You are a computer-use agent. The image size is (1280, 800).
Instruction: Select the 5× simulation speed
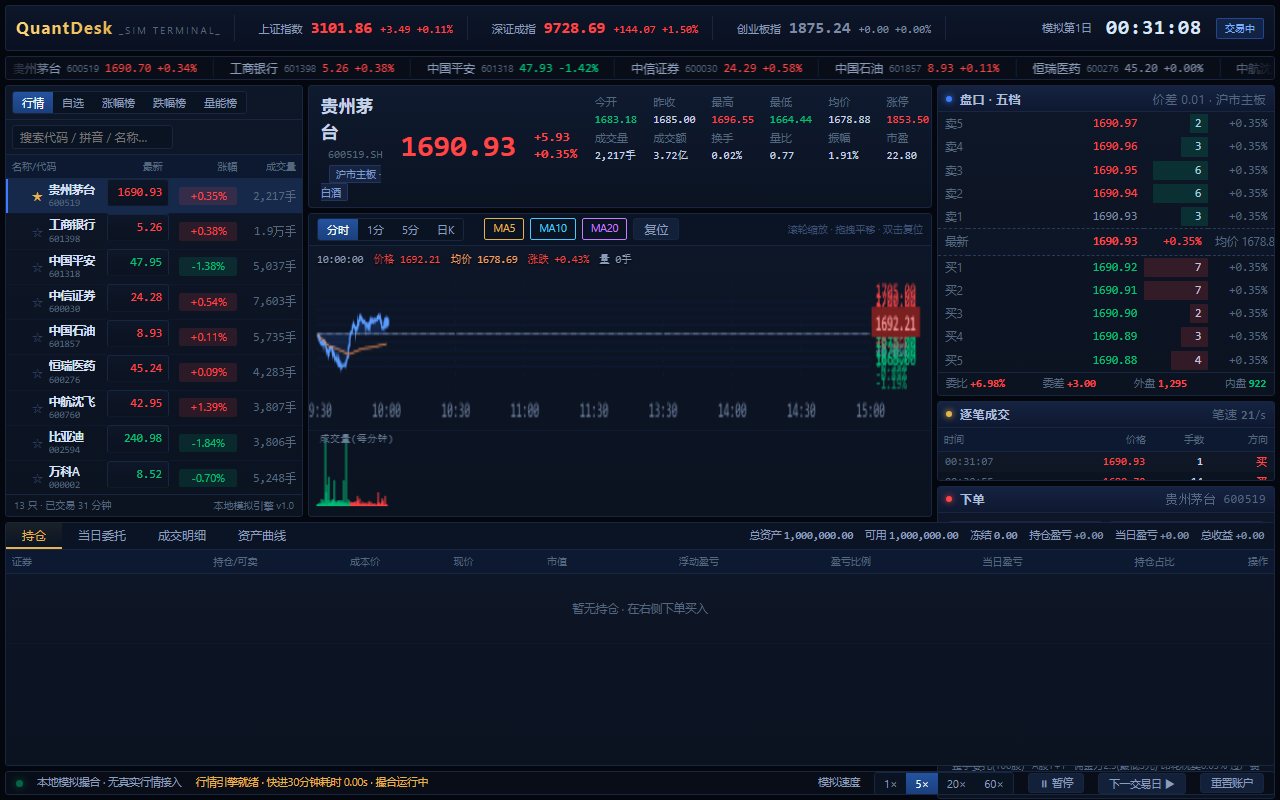[923, 783]
